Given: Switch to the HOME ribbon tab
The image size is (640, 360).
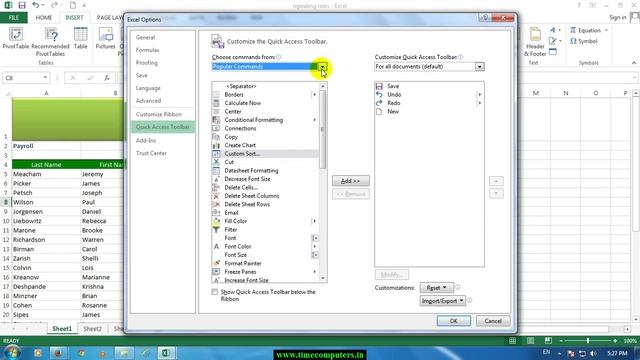Looking at the screenshot, I should point(44,18).
